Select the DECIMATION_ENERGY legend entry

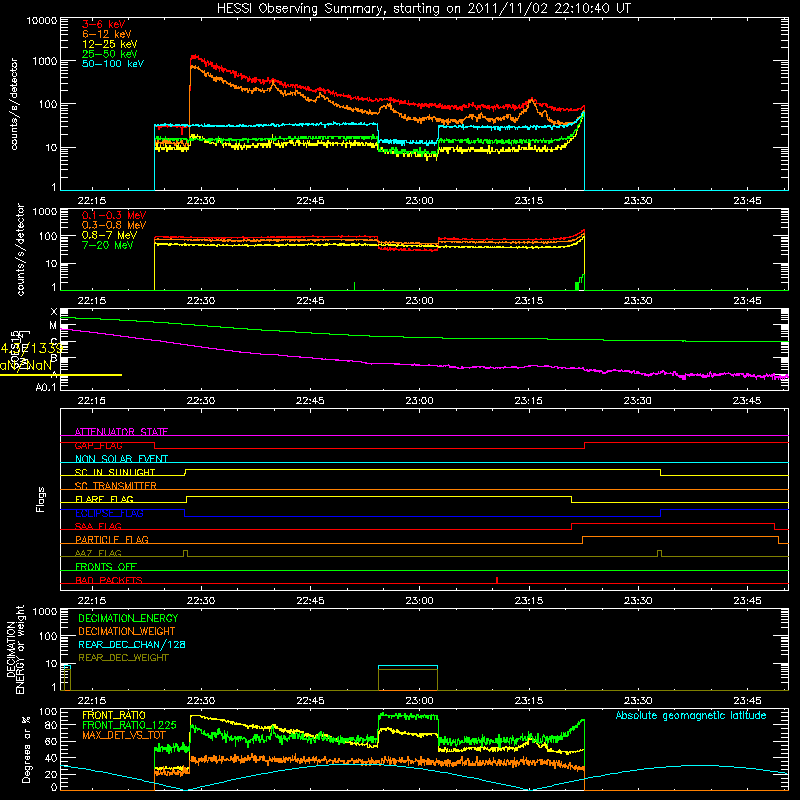[x=128, y=618]
